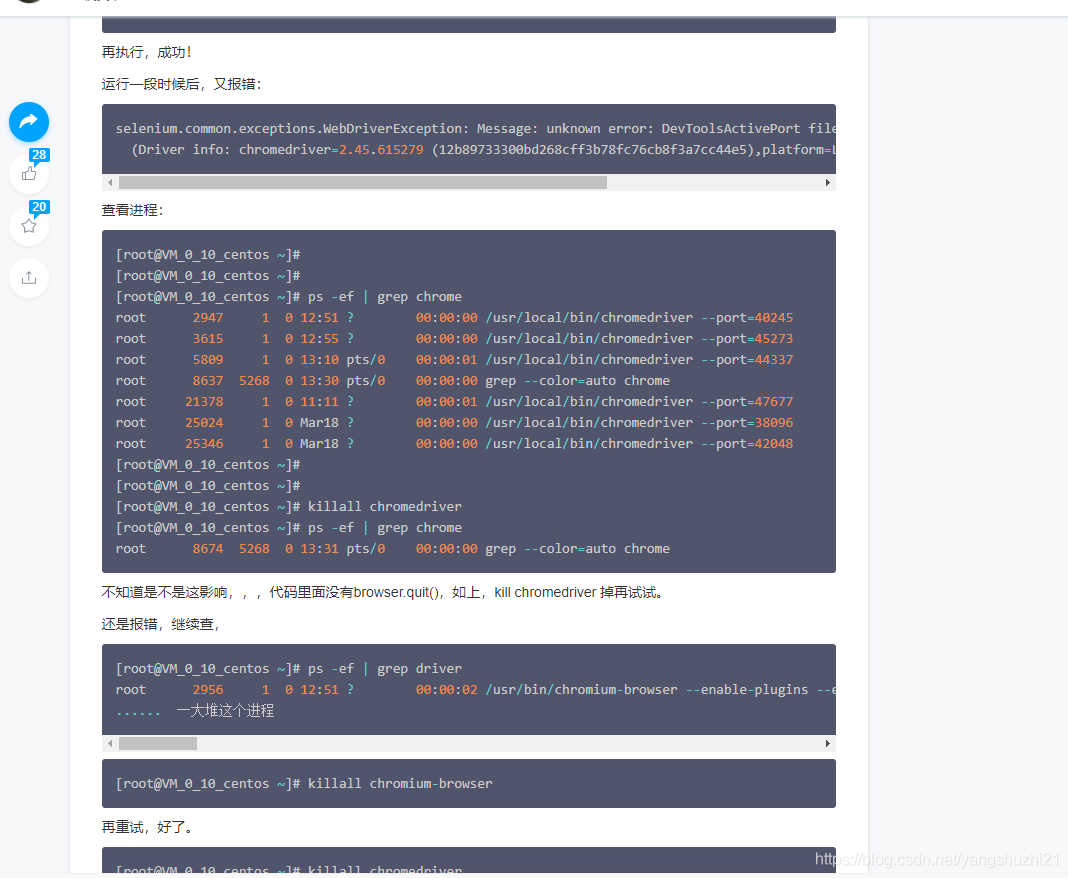This screenshot has height=878, width=1068.
Task: Click the thumbs-up like icon
Action: coord(29,174)
